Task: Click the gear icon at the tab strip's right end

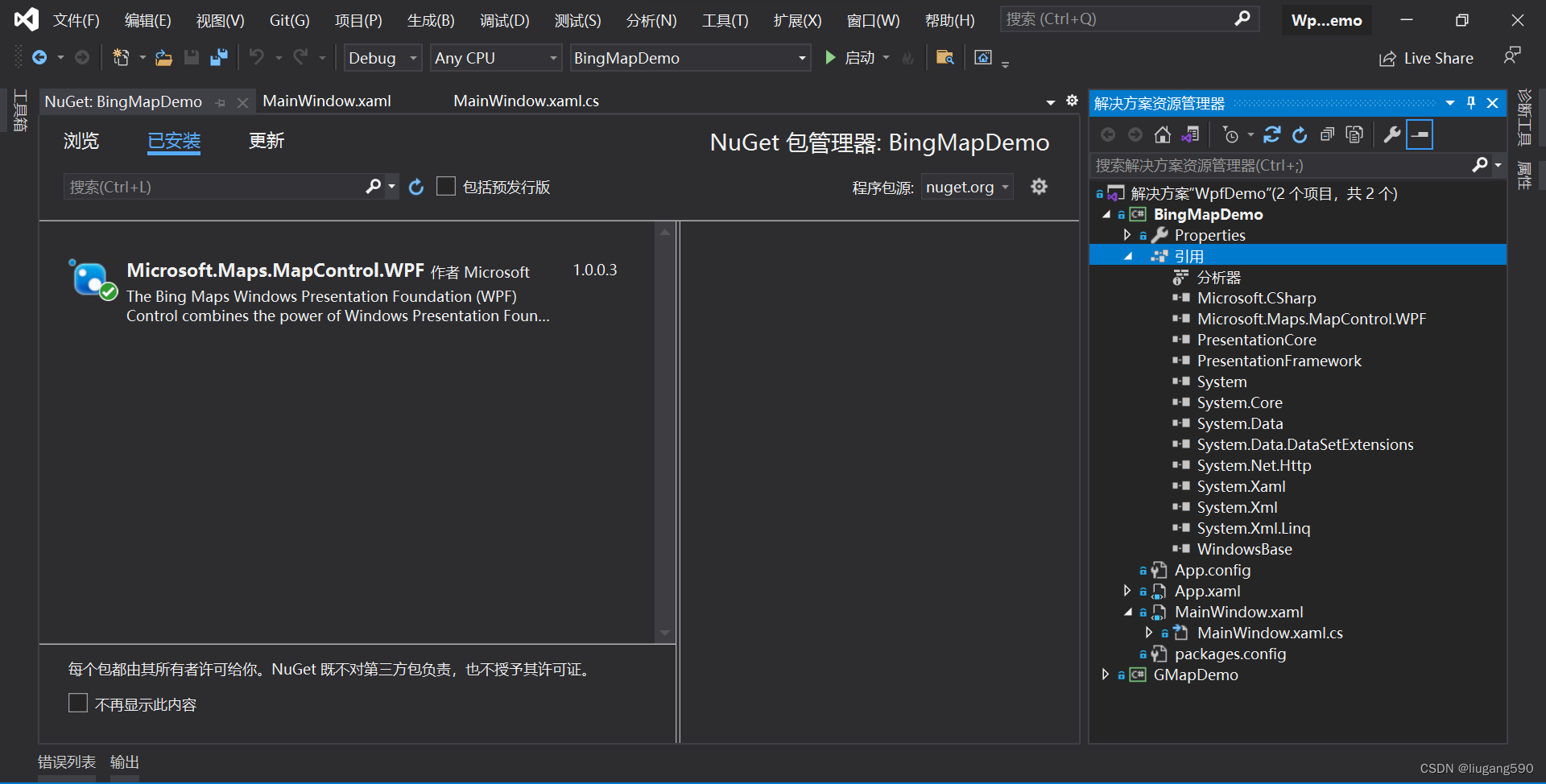Action: pos(1072,101)
